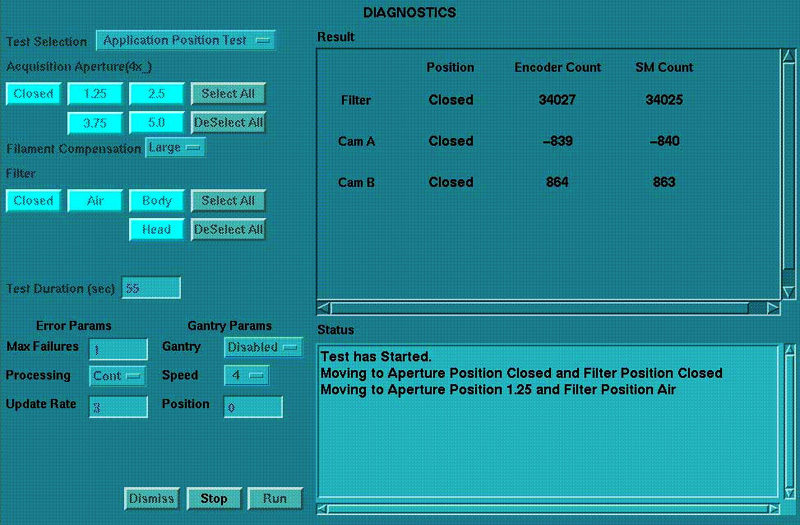Expand the Filament Compensation dropdown
The image size is (800, 525).
(176, 148)
